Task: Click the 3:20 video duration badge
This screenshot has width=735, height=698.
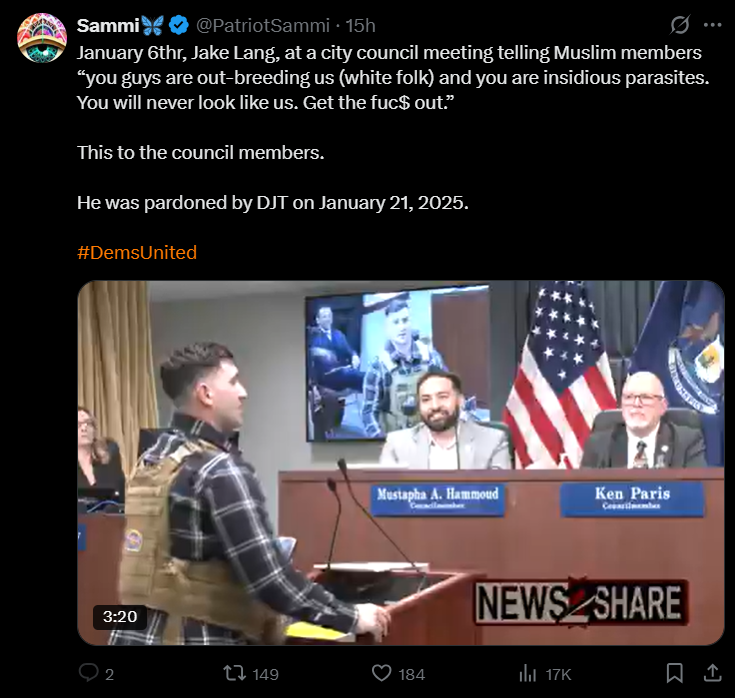Action: [120, 616]
